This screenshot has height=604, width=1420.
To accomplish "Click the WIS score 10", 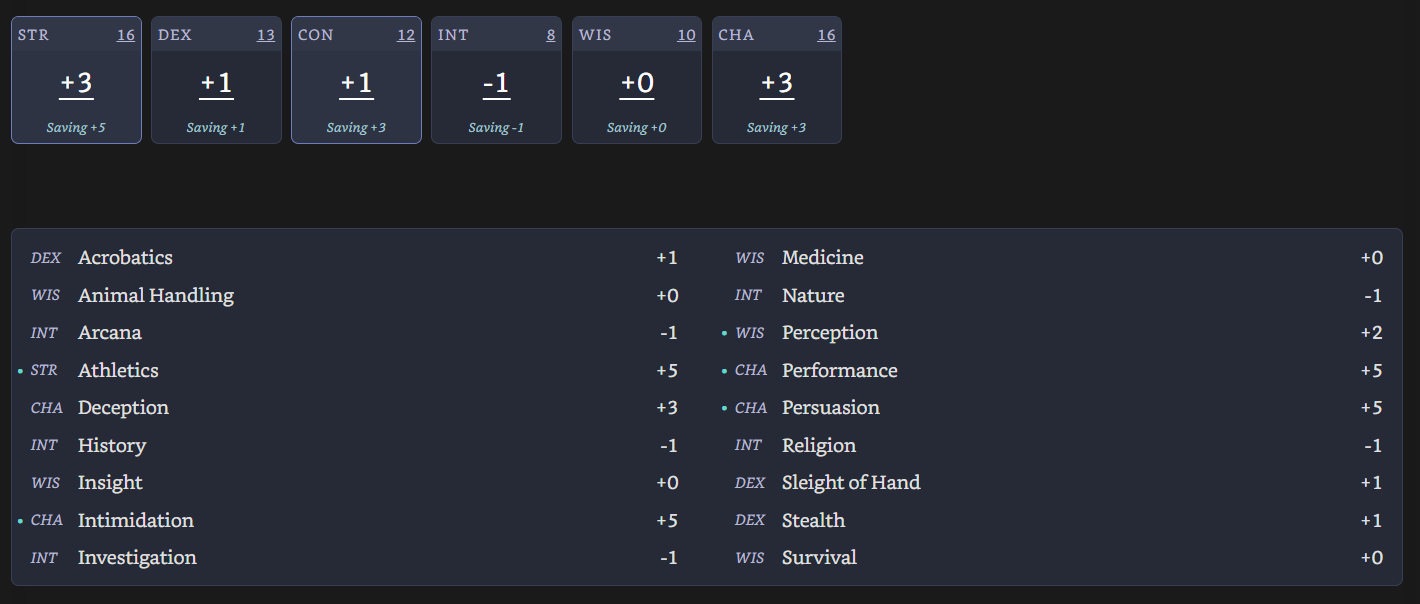I will (x=686, y=35).
